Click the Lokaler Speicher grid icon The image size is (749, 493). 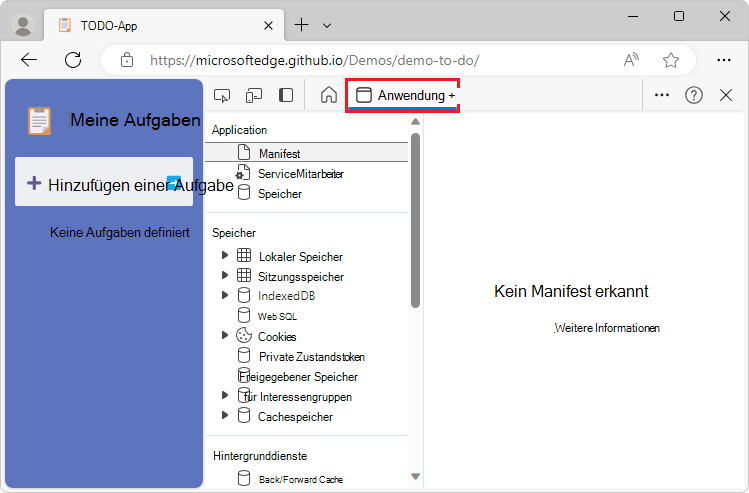pos(244,255)
